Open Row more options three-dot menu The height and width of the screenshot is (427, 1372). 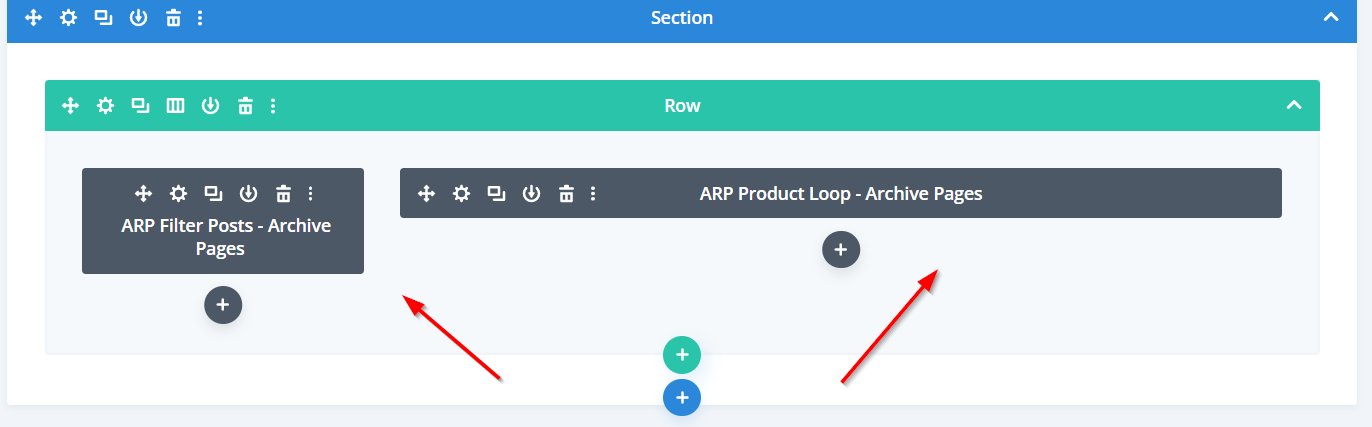pyautogui.click(x=273, y=105)
